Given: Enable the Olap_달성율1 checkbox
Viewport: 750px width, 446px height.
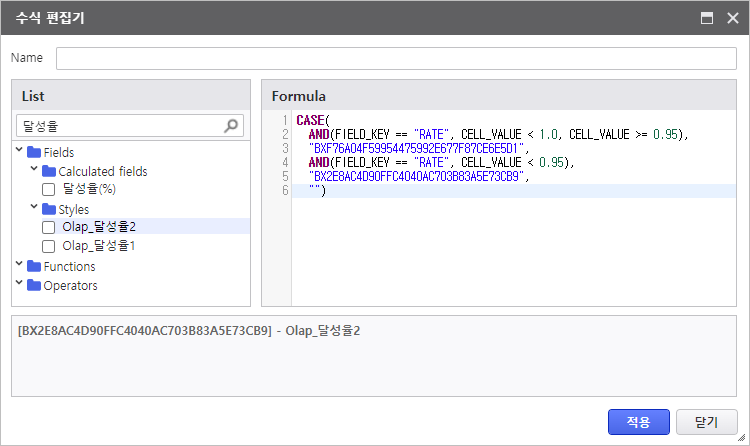Looking at the screenshot, I should click(x=49, y=246).
